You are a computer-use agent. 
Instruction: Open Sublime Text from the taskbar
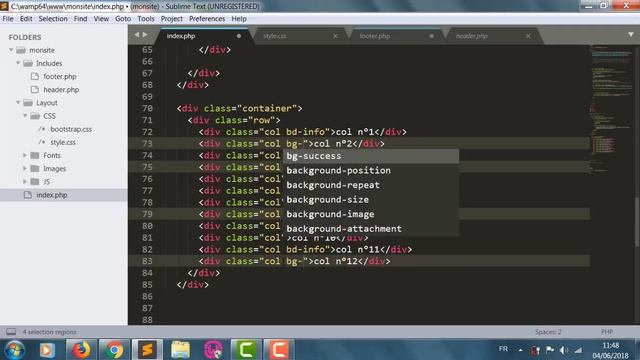coord(147,350)
